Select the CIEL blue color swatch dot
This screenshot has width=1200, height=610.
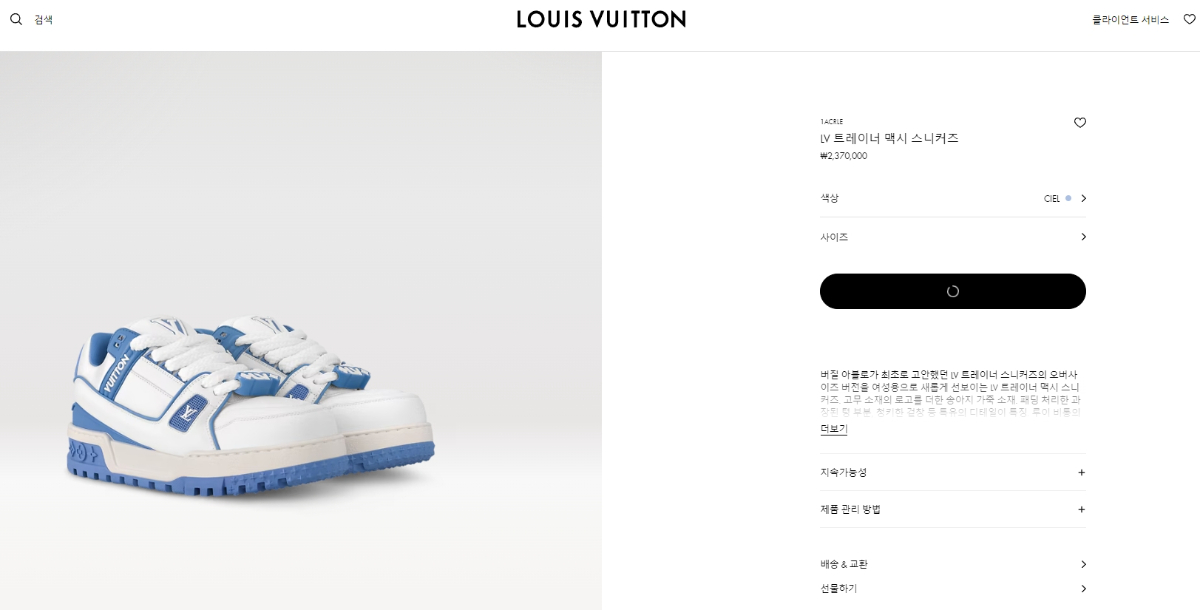coord(1068,198)
